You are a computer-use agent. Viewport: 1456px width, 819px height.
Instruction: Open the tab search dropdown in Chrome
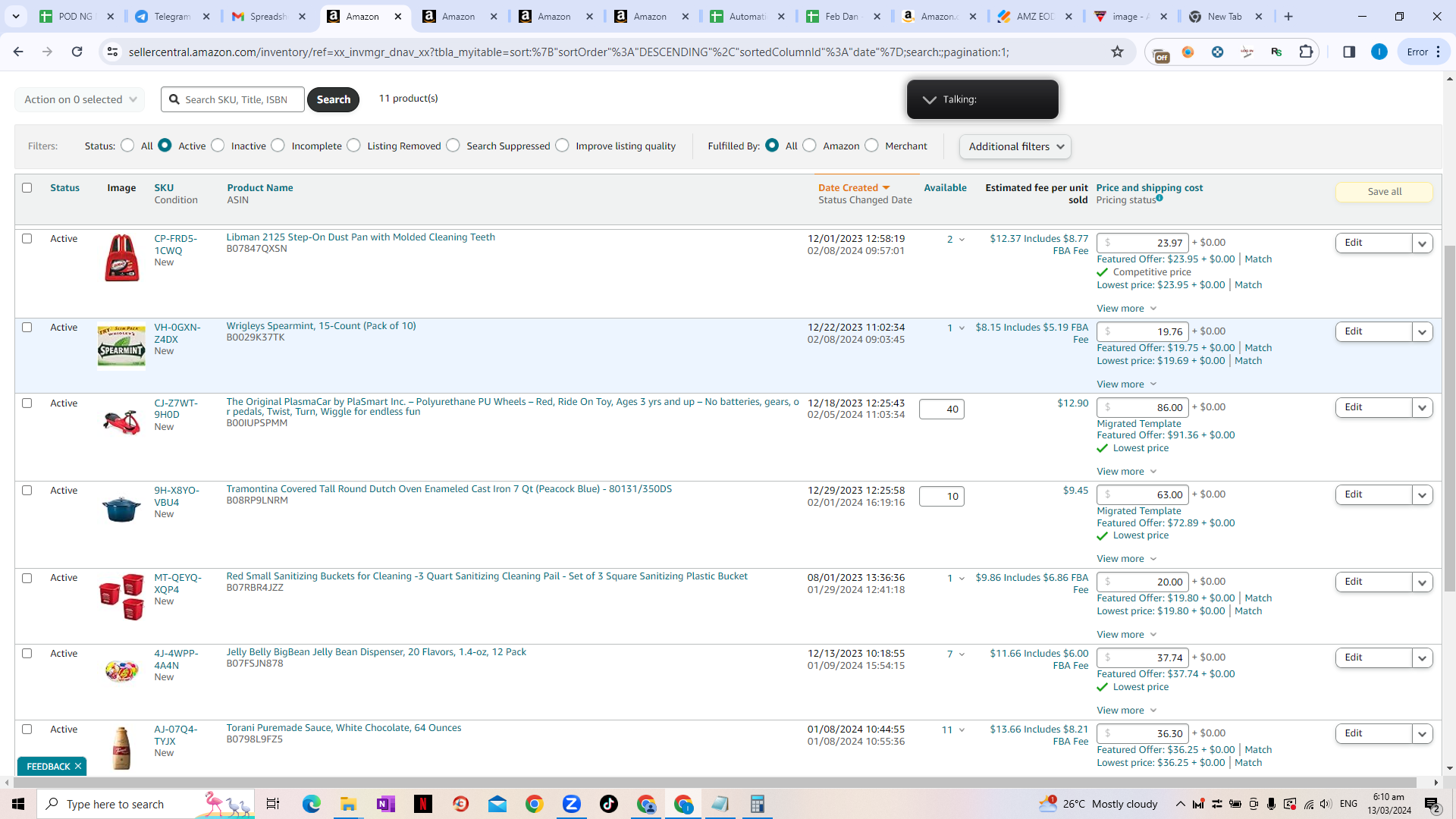[15, 16]
